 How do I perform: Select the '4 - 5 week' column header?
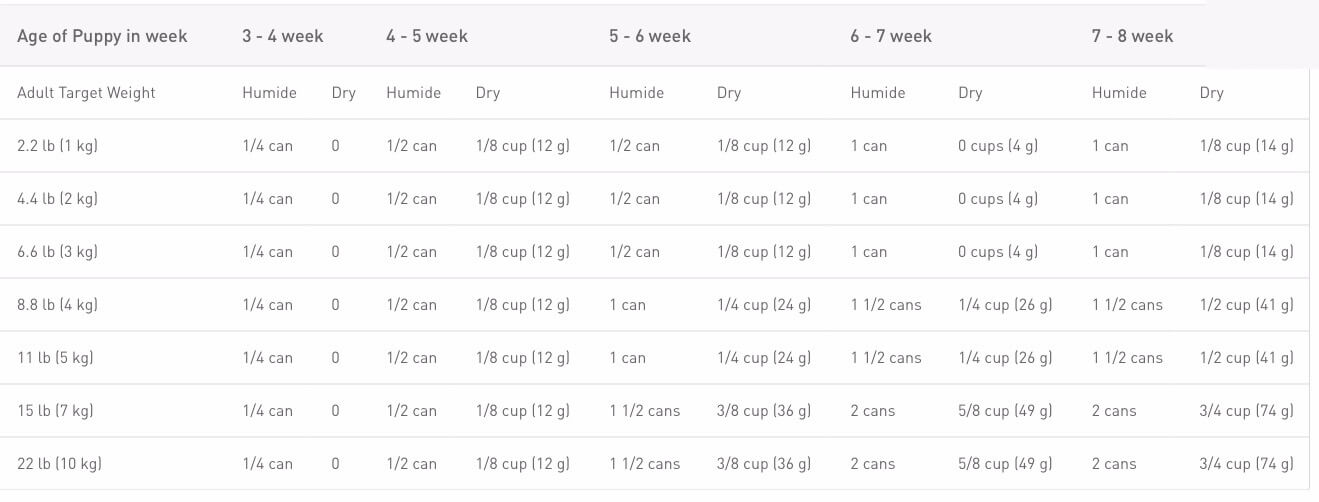coord(427,36)
